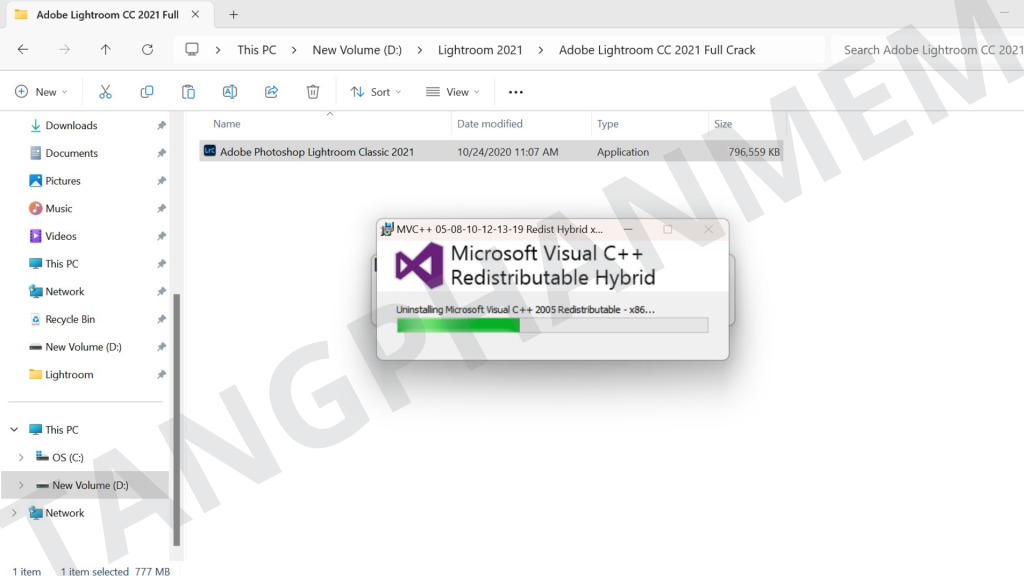Click the Delete trash icon

313,92
